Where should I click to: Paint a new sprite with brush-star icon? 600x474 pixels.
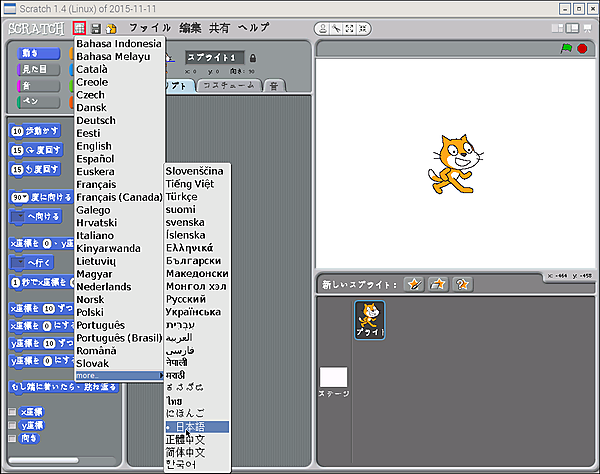[x=413, y=285]
